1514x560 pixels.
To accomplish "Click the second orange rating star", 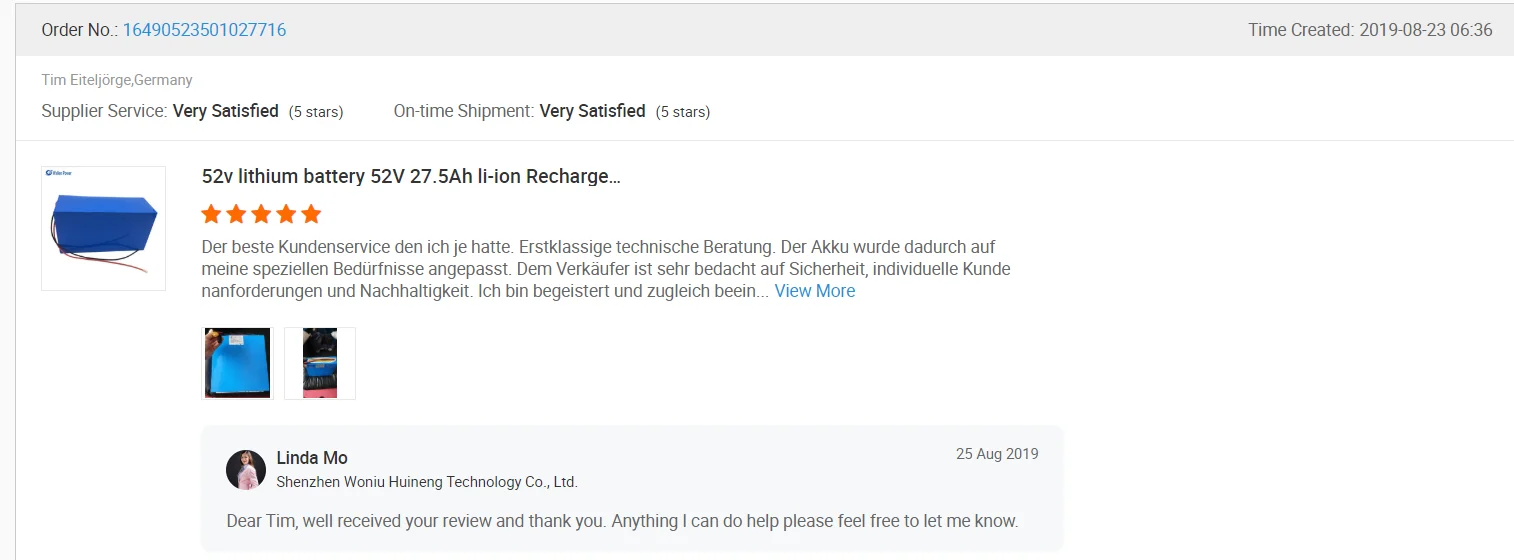I will (x=236, y=214).
